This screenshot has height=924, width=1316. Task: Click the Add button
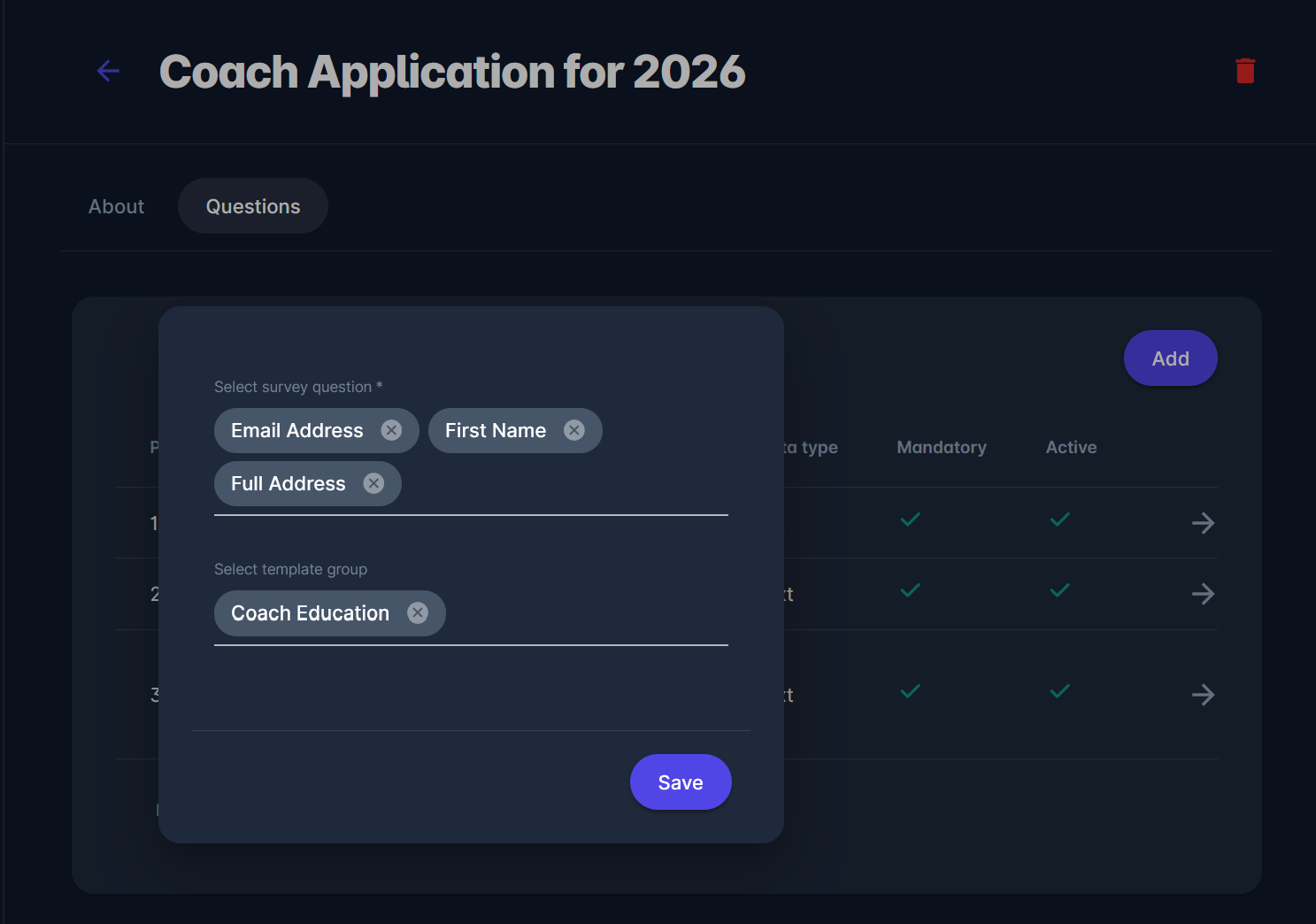tap(1170, 358)
